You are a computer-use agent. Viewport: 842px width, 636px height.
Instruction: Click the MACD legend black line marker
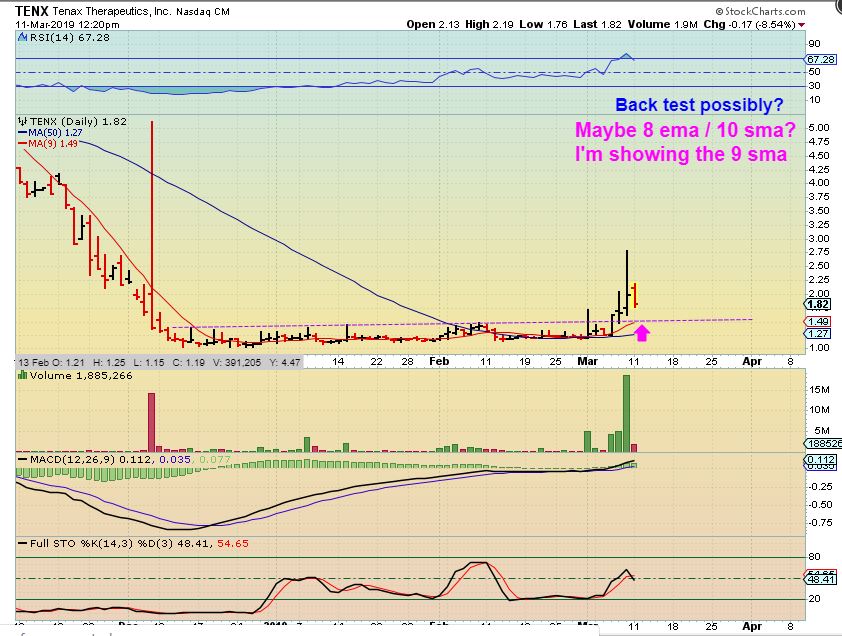(x=23, y=460)
